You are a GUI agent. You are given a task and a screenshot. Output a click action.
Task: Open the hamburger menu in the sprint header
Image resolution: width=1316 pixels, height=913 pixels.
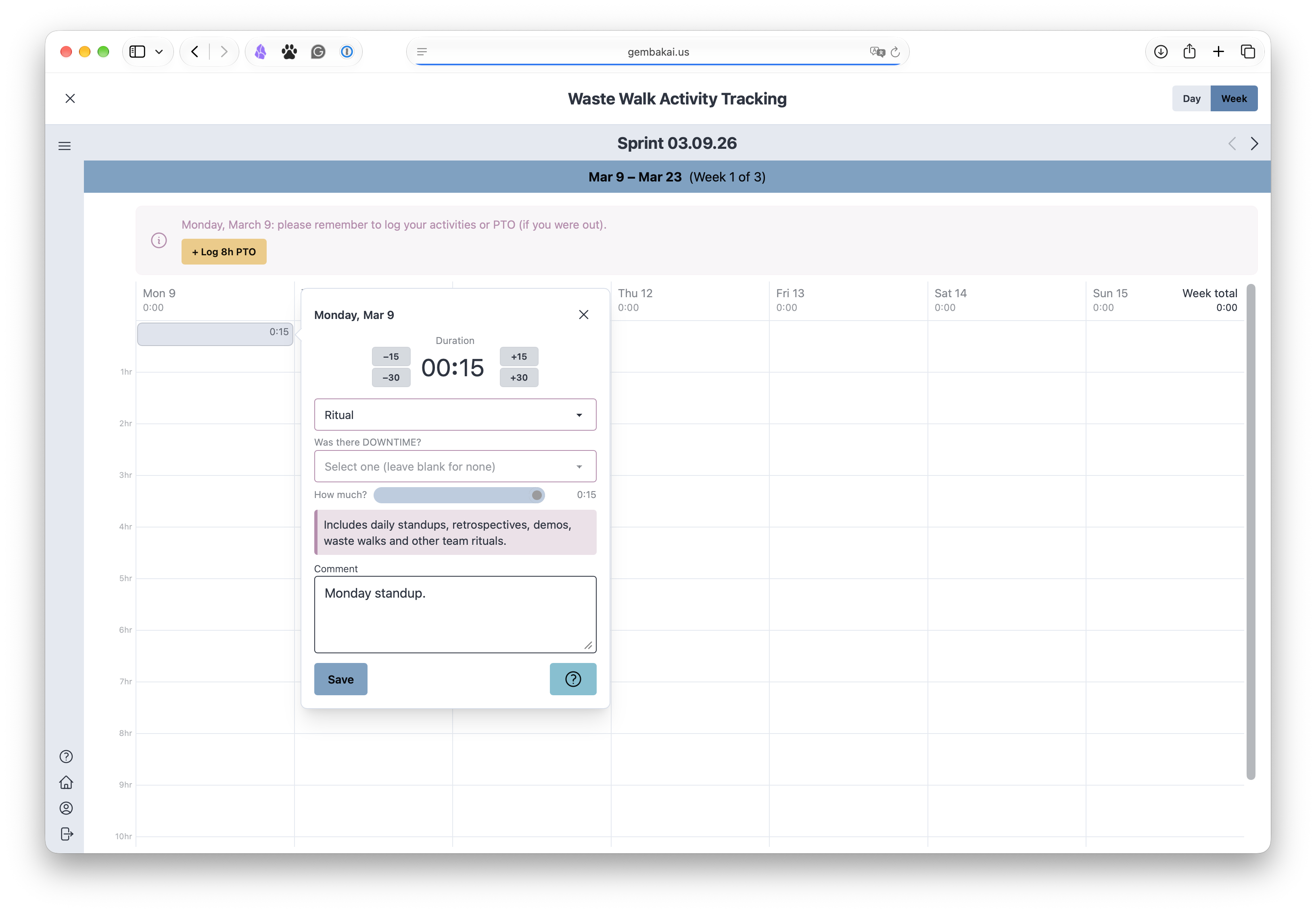[x=65, y=146]
